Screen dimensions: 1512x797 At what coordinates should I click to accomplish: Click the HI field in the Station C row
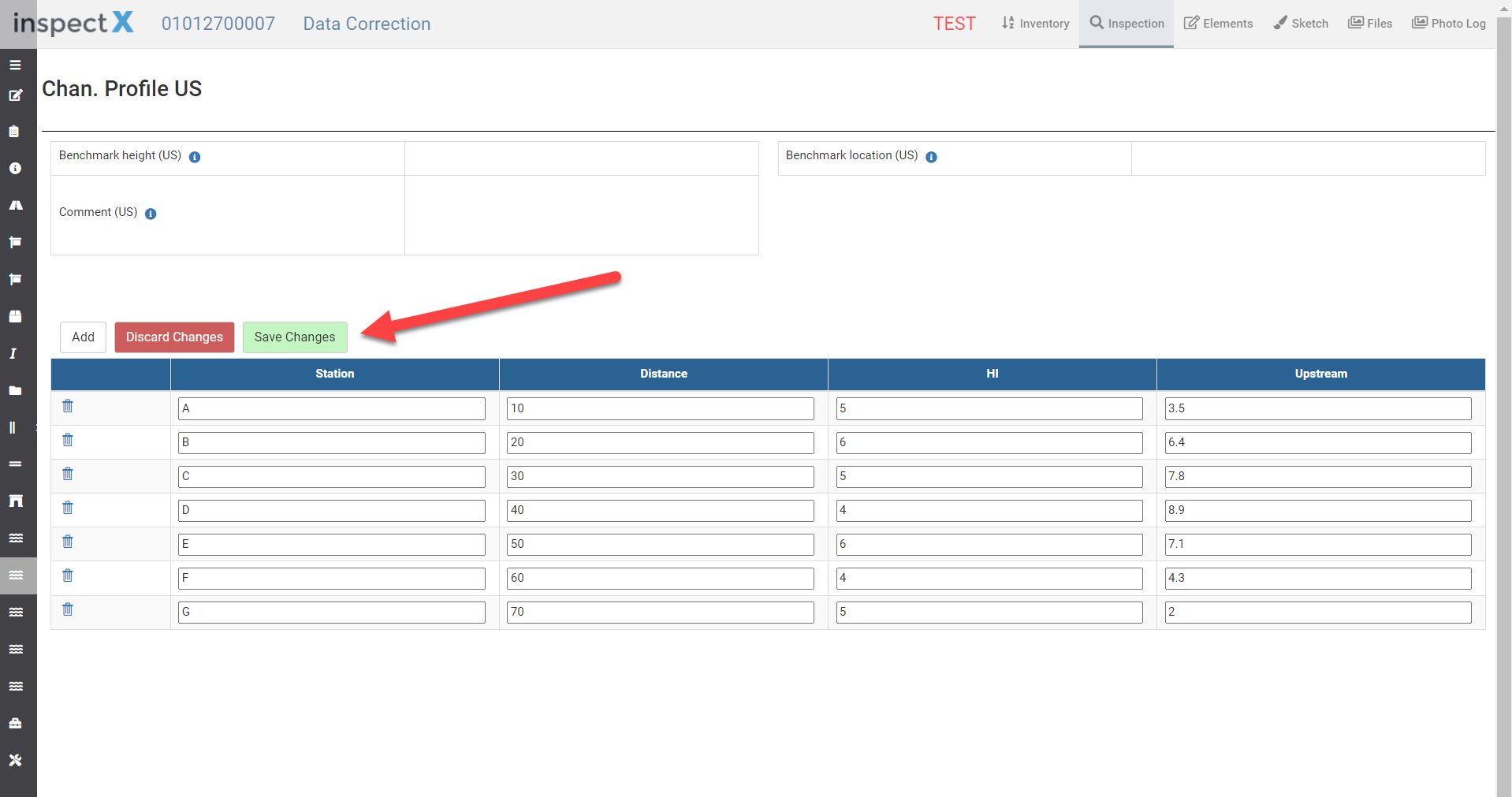[x=989, y=476]
